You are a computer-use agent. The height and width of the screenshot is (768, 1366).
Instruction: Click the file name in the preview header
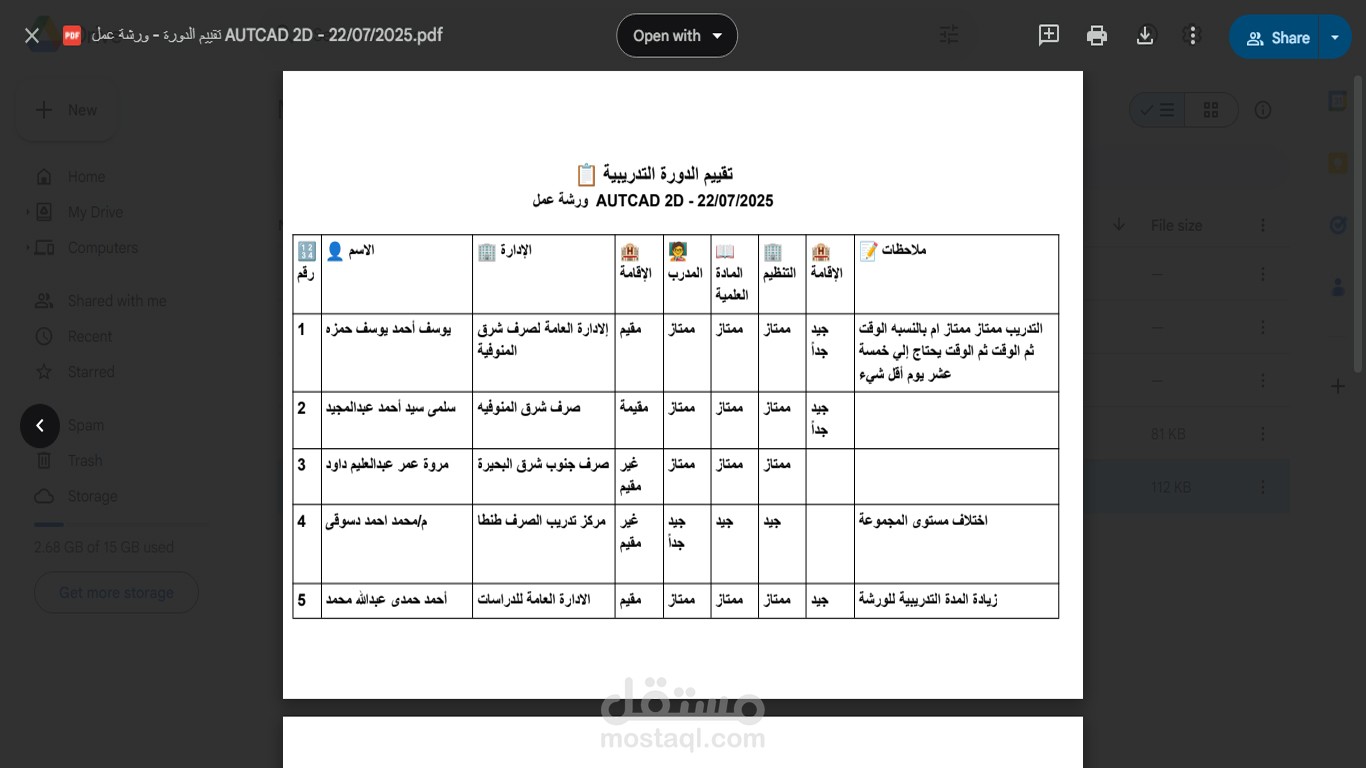(266, 36)
